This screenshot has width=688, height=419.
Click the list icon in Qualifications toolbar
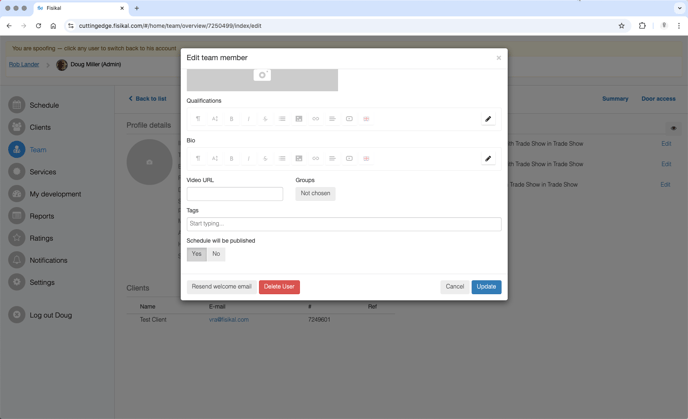[x=282, y=119]
